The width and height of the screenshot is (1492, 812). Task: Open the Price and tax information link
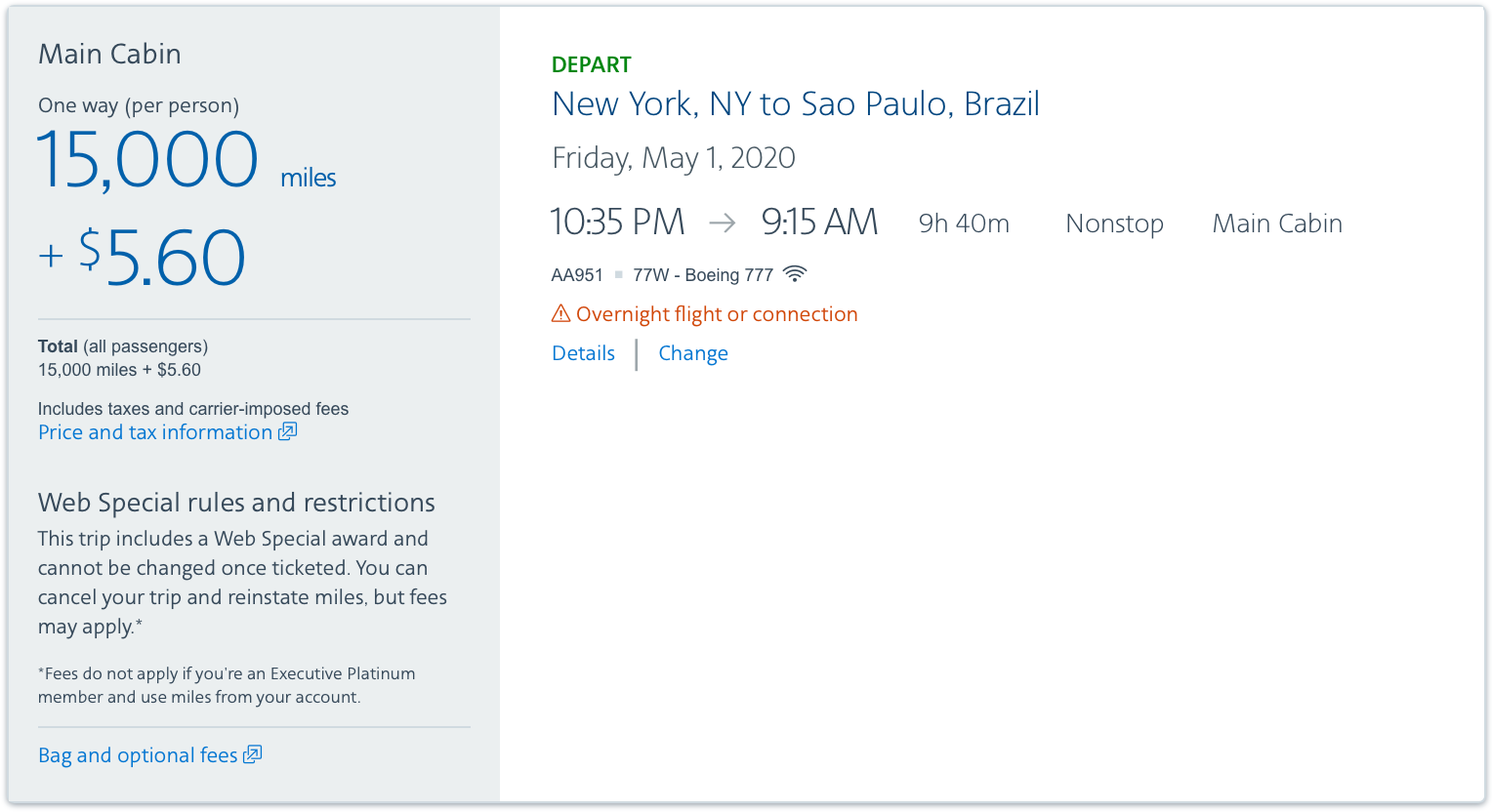(155, 432)
